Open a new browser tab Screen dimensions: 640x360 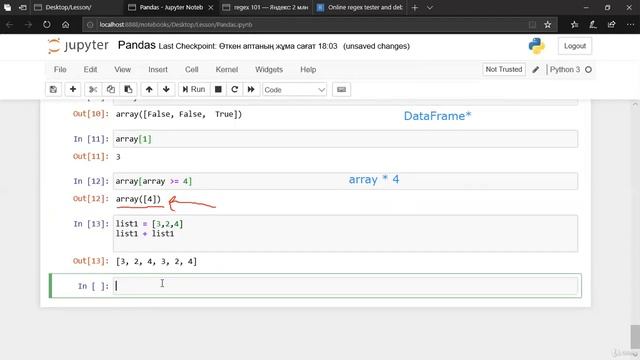[x=415, y=7]
